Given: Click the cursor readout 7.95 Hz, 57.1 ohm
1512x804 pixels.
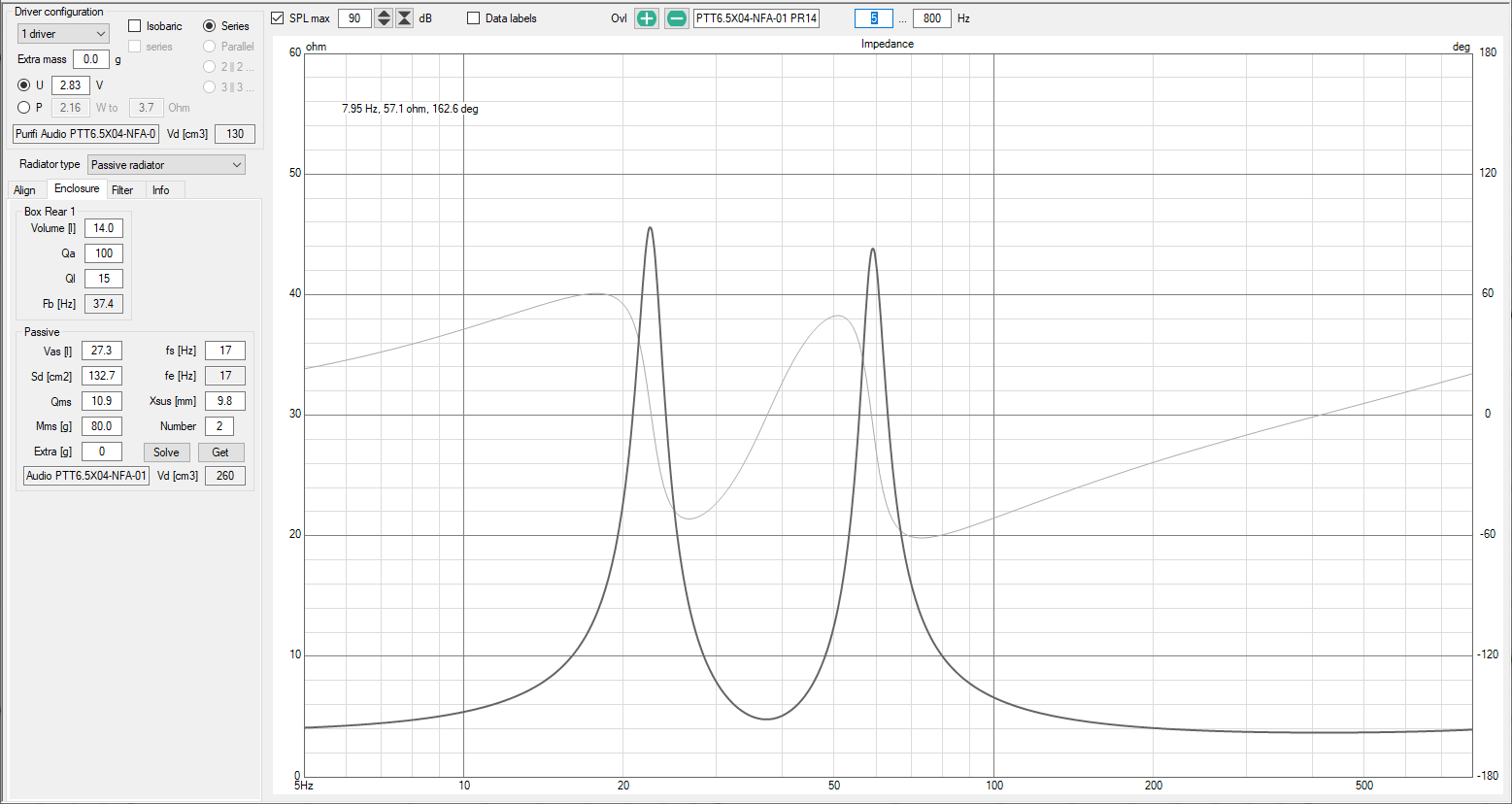Looking at the screenshot, I should [410, 109].
